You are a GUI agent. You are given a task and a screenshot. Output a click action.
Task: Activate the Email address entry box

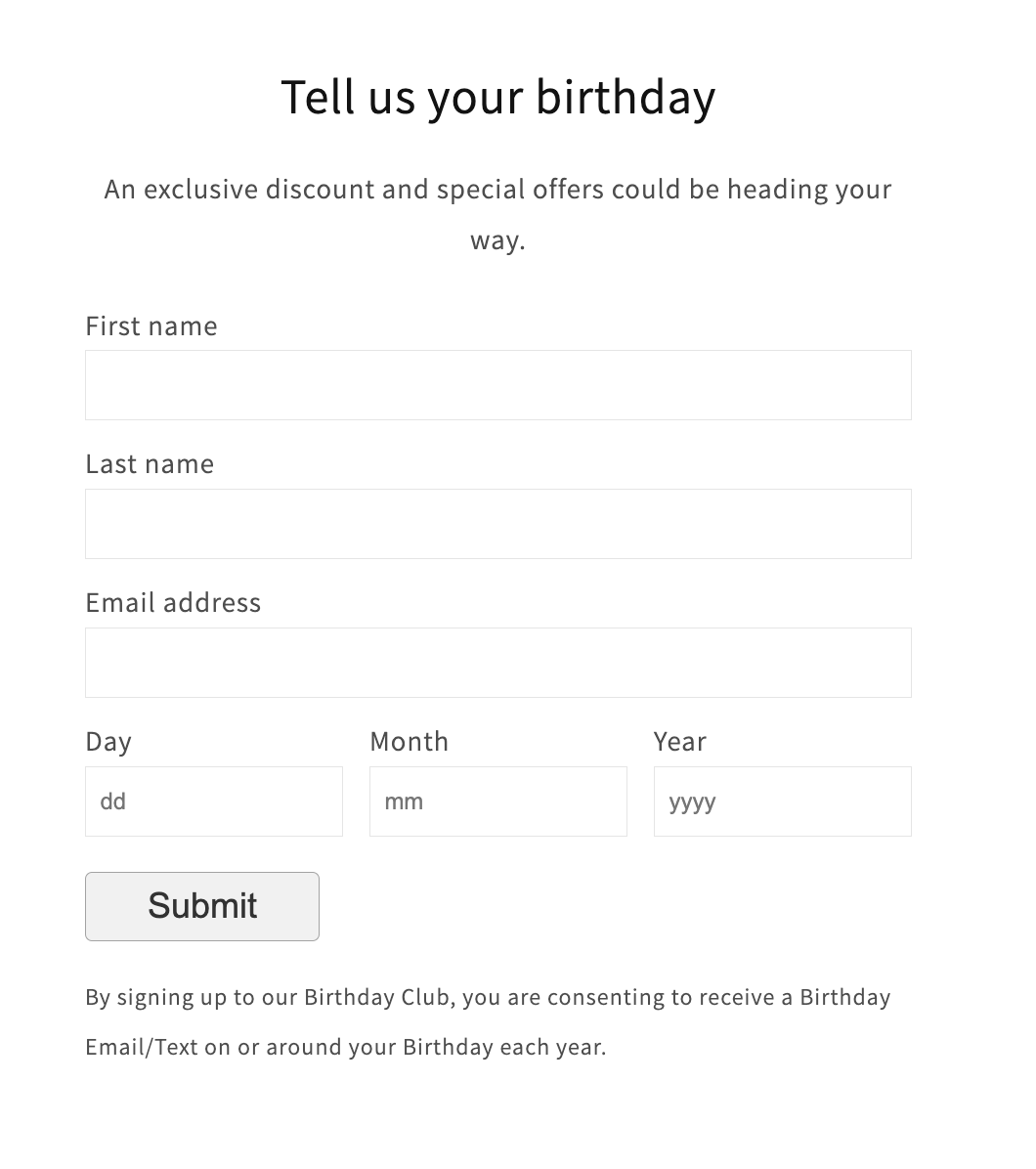[x=498, y=662]
